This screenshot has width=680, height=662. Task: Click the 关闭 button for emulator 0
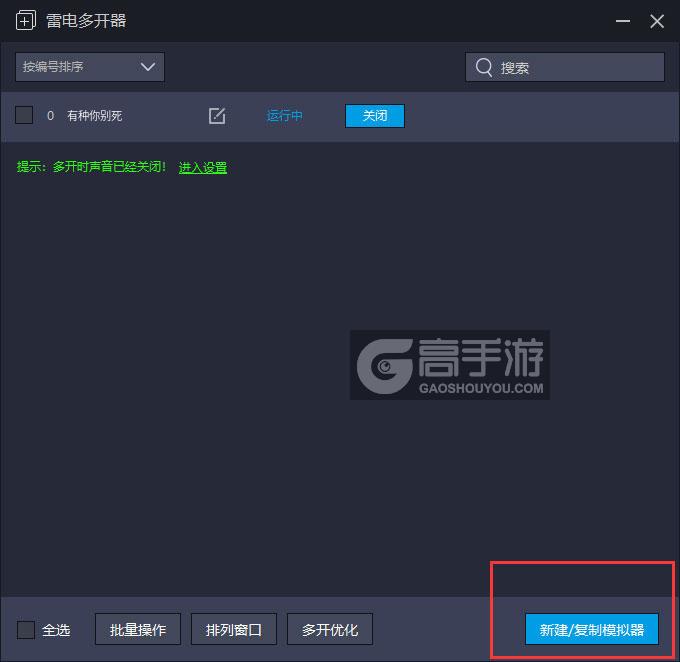375,116
